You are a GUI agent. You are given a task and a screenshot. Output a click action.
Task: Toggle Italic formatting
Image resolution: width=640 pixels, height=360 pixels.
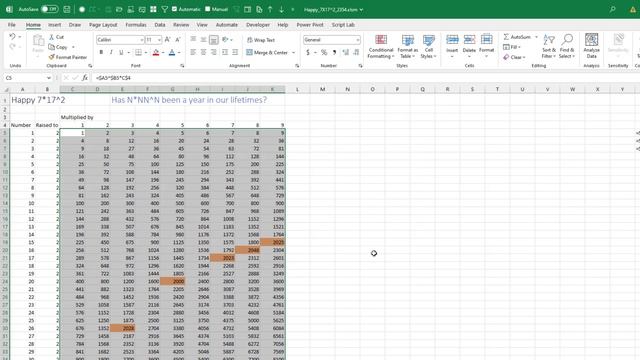(x=111, y=52)
